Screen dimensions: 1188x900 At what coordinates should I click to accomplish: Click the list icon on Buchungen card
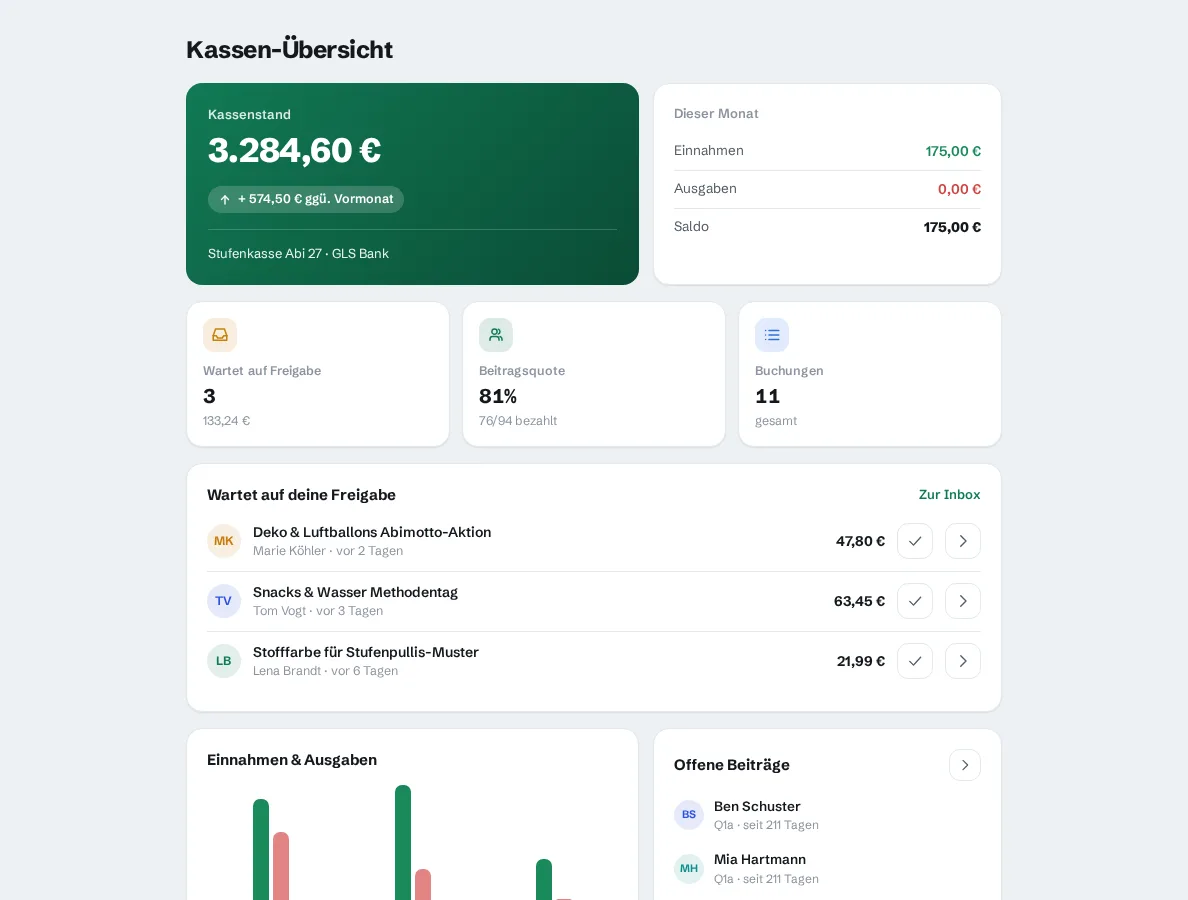[771, 335]
